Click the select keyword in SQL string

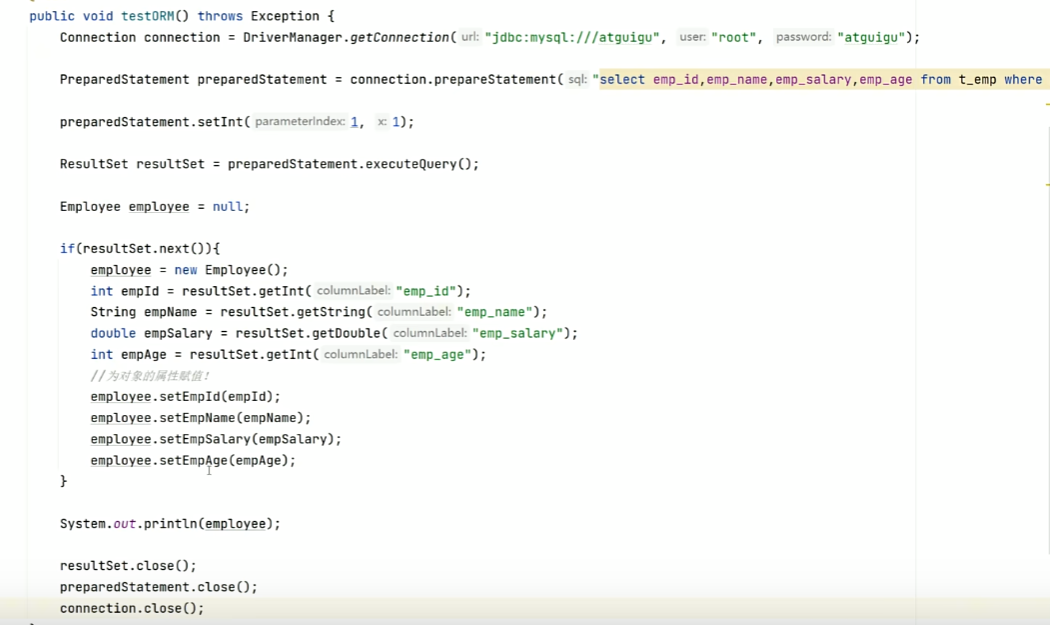[622, 80]
